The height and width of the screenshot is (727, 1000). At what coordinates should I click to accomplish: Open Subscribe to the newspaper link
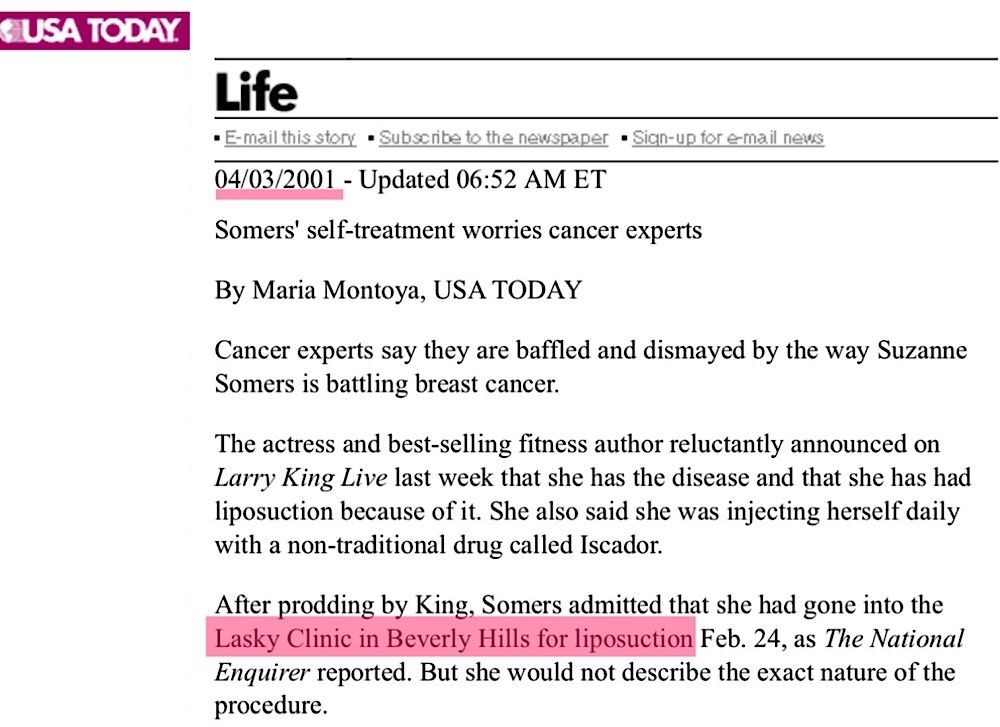pyautogui.click(x=493, y=138)
